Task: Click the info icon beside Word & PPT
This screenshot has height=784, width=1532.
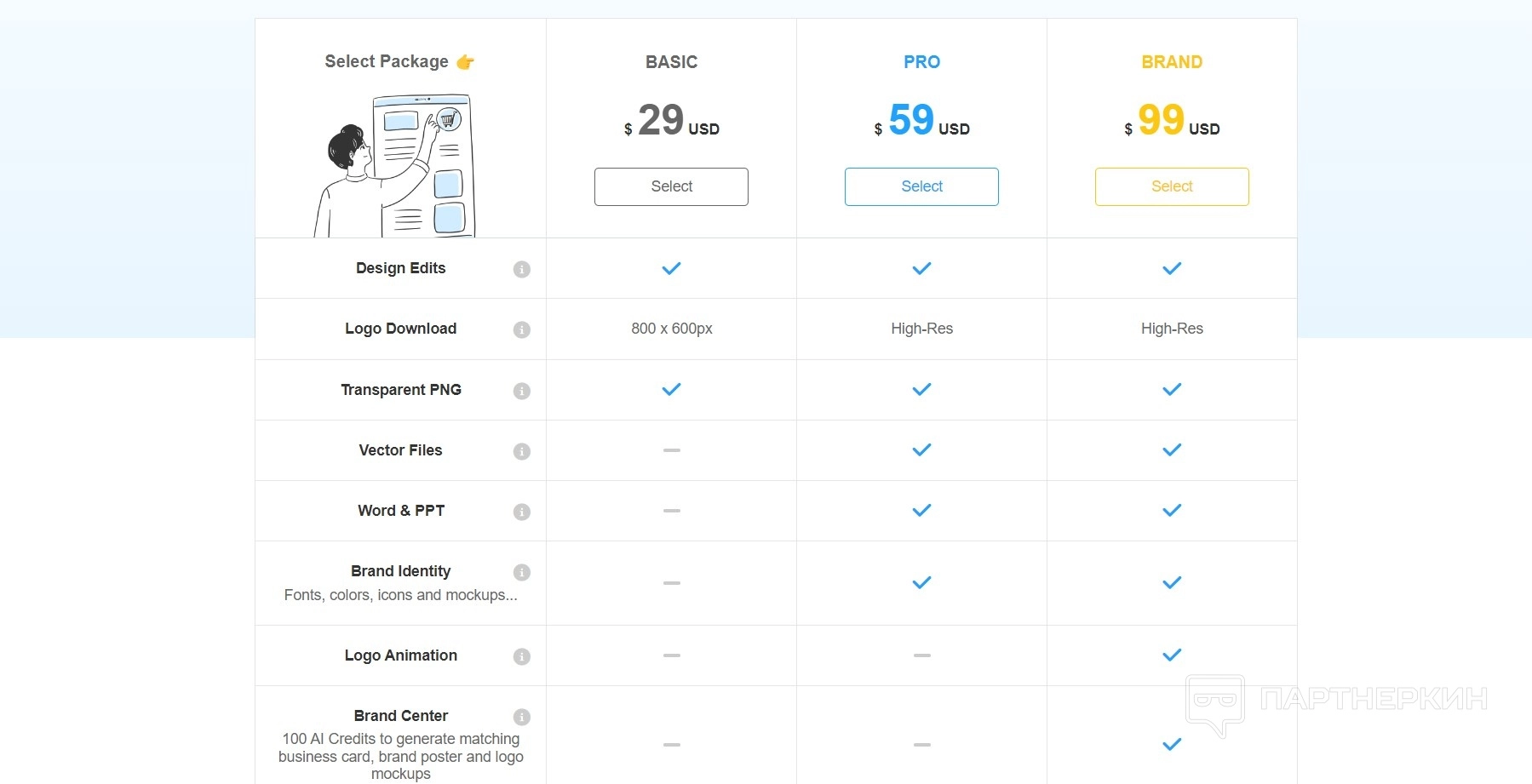Action: coord(522,512)
